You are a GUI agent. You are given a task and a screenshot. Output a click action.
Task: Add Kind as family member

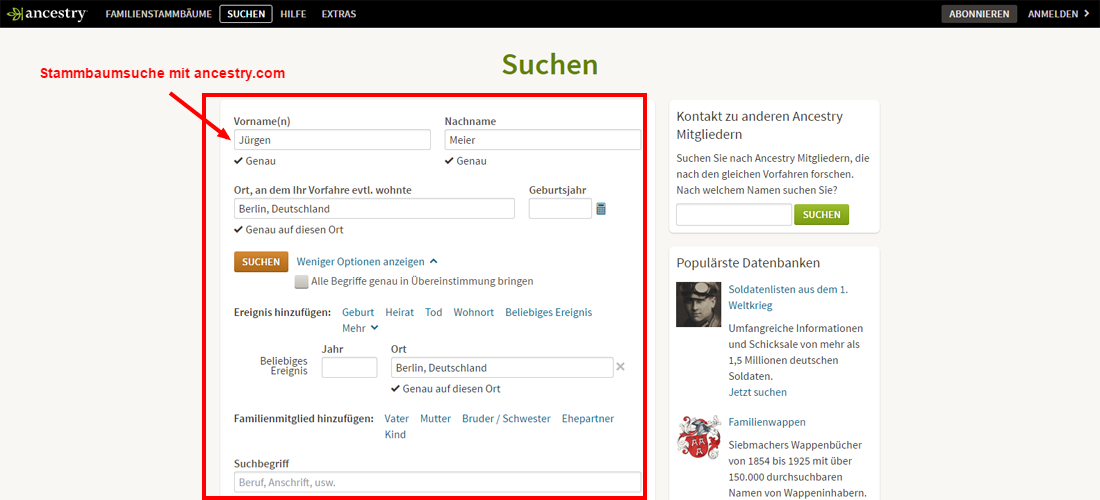[395, 435]
